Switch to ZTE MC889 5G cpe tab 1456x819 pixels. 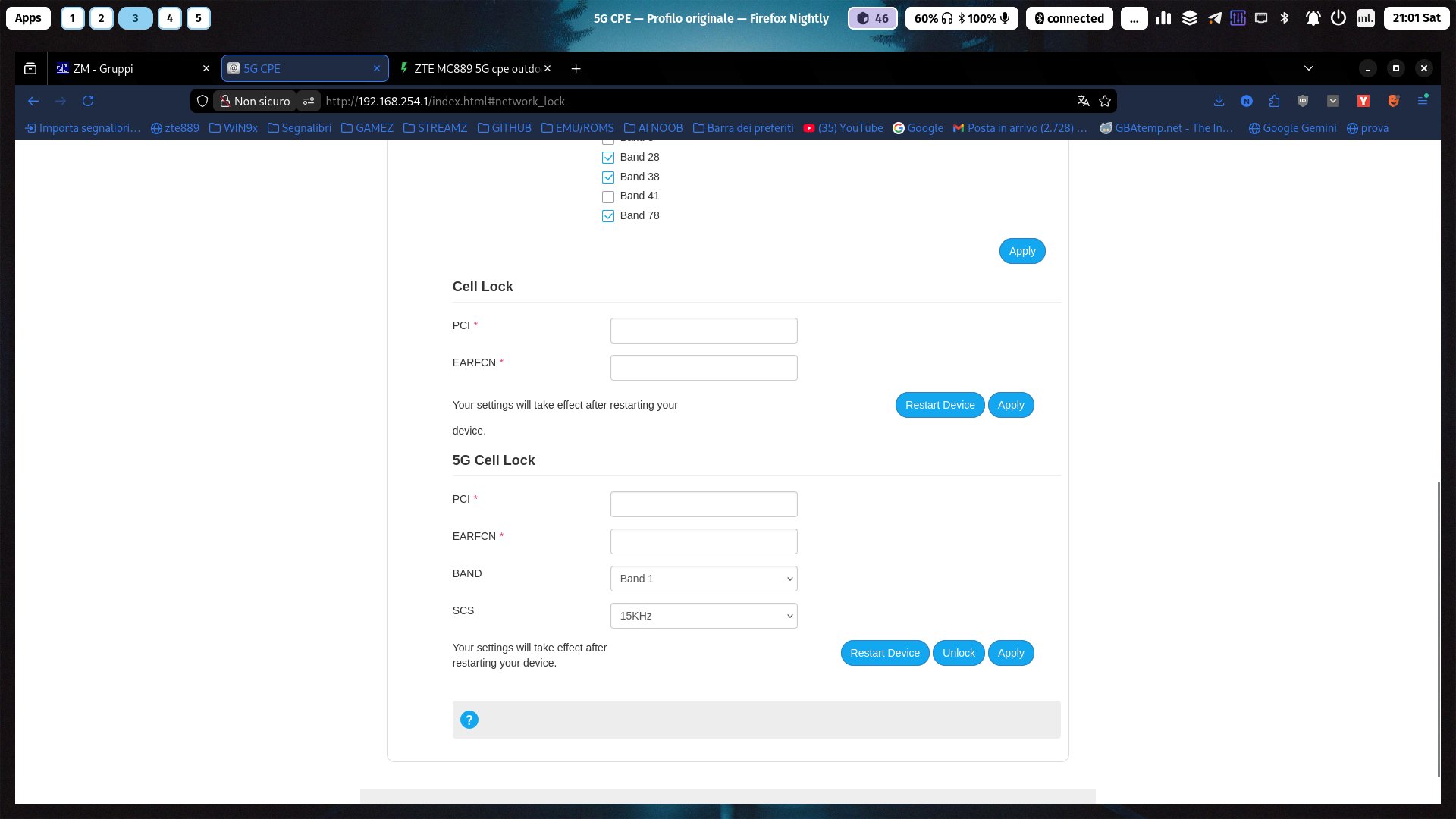(470, 68)
